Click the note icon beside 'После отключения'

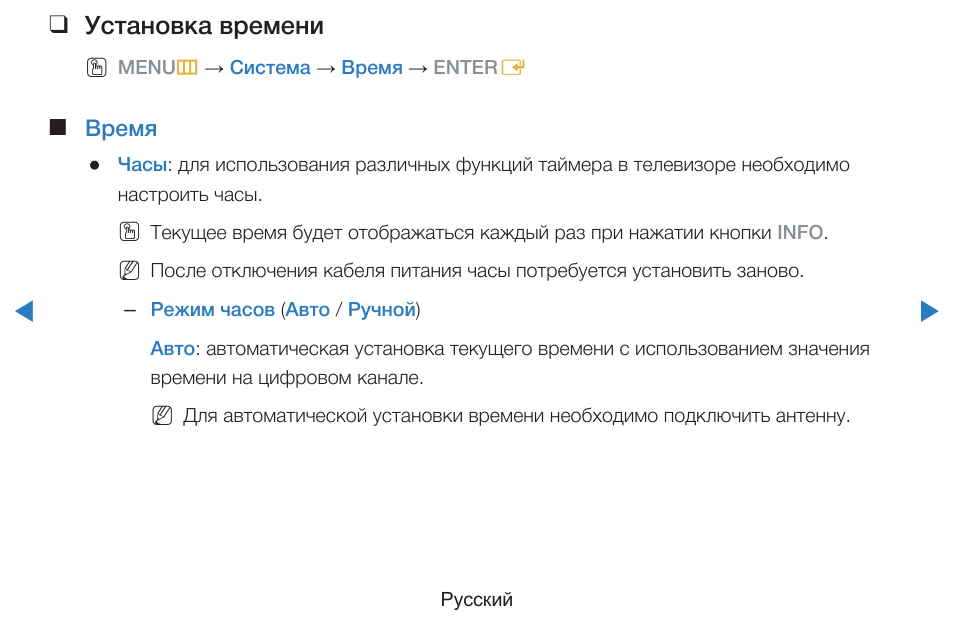[x=127, y=271]
